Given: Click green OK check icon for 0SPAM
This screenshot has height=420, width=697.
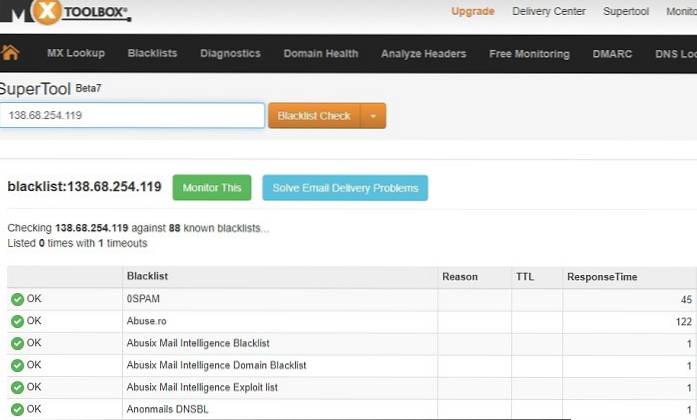Looking at the screenshot, I should pyautogui.click(x=17, y=299).
